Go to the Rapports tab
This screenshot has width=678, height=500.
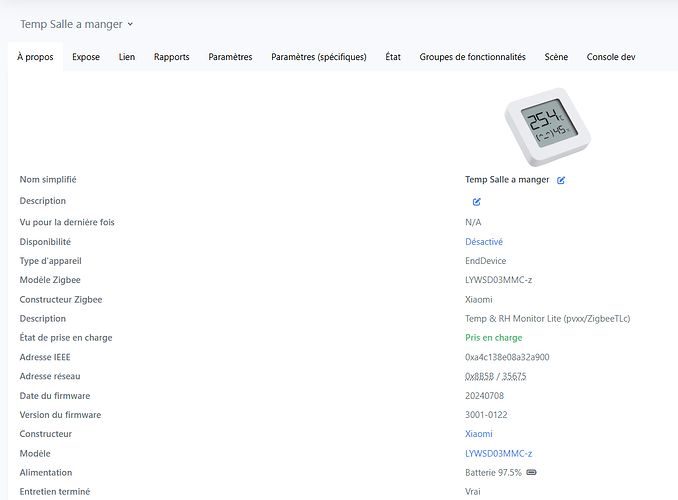[x=171, y=57]
